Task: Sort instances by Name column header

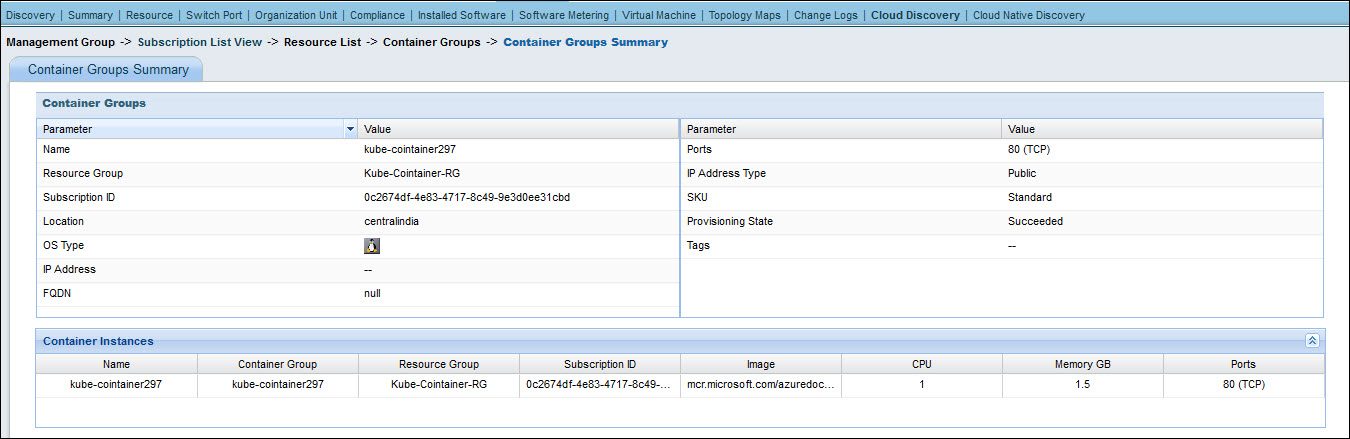Action: pos(116,364)
